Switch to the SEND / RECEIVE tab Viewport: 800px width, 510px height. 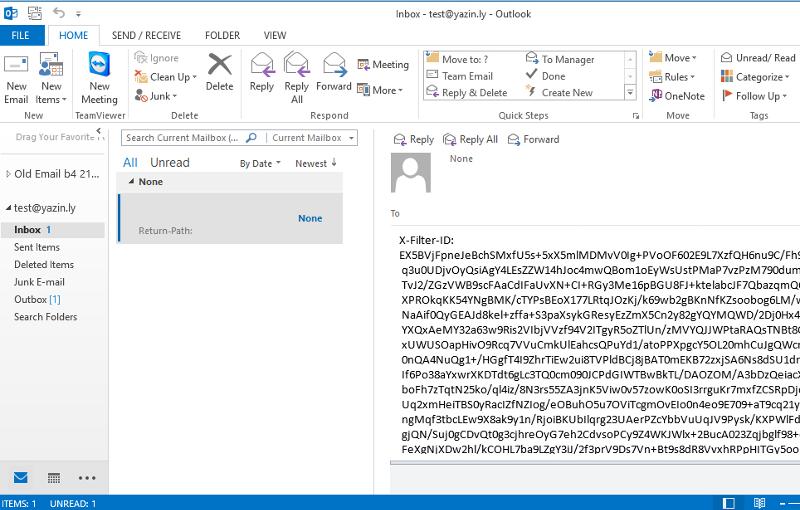[x=146, y=36]
